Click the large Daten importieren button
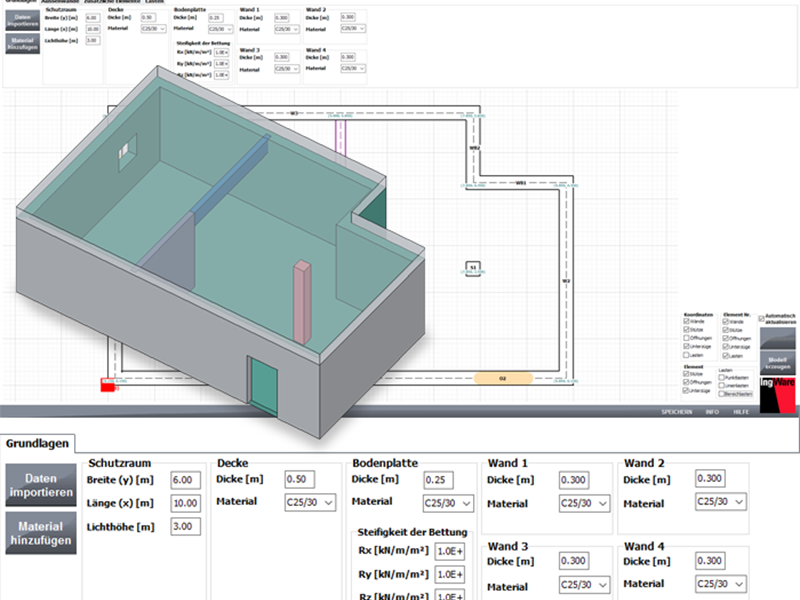 point(42,486)
